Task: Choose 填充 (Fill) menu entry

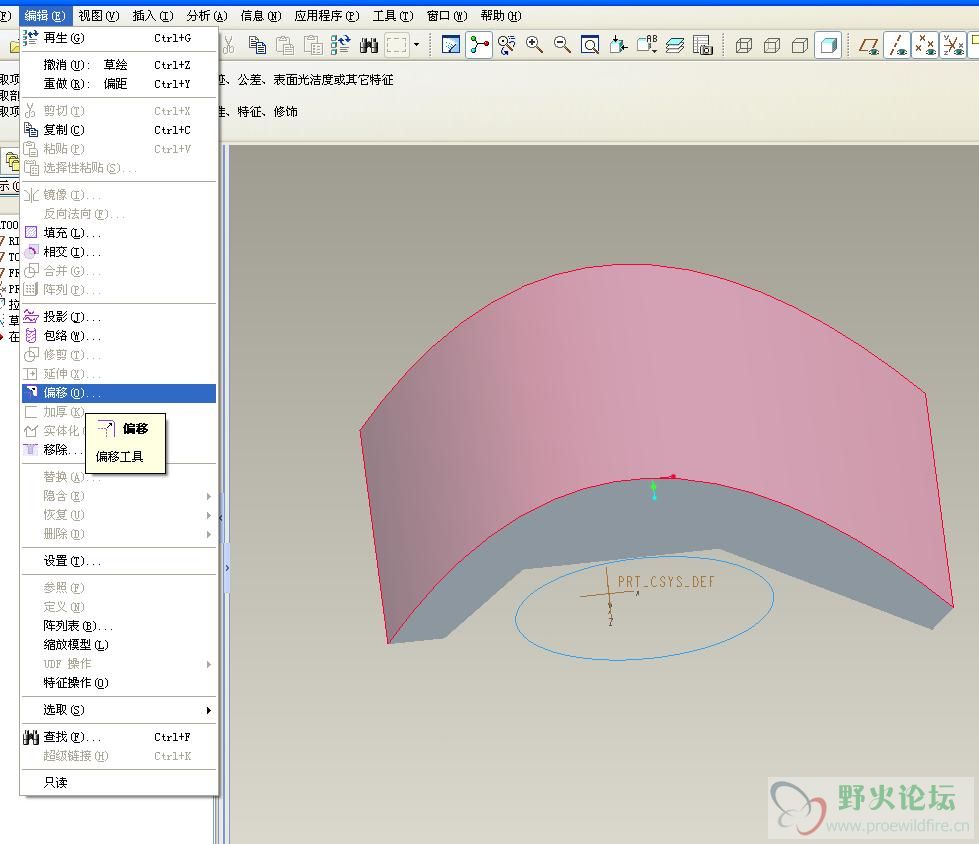Action: pos(119,233)
